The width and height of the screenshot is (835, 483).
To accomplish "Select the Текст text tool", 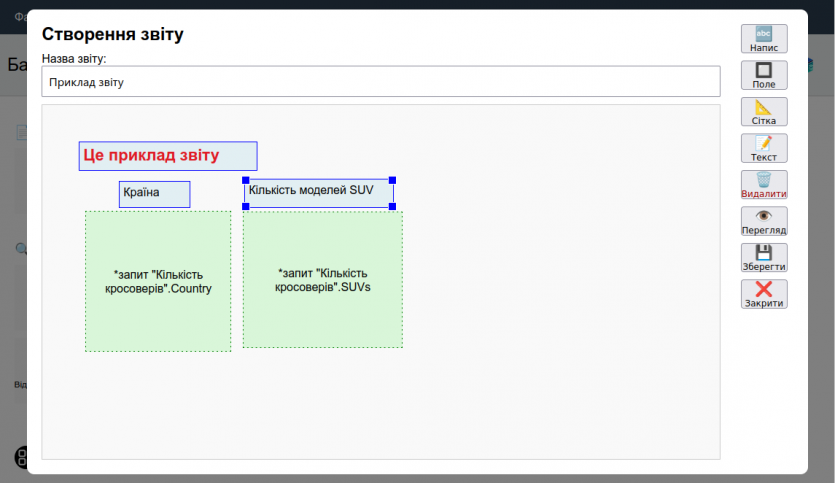I will click(x=763, y=148).
